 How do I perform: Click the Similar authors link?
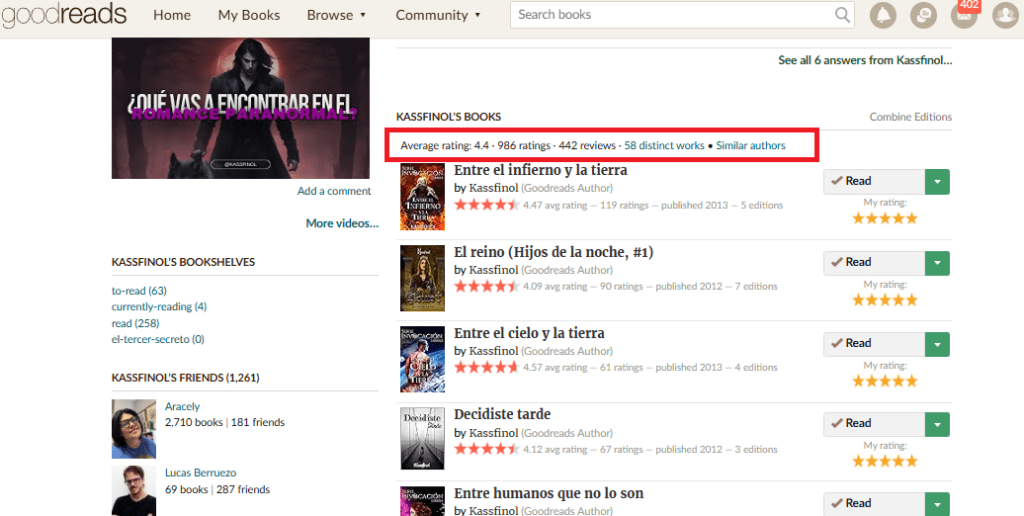(750, 146)
